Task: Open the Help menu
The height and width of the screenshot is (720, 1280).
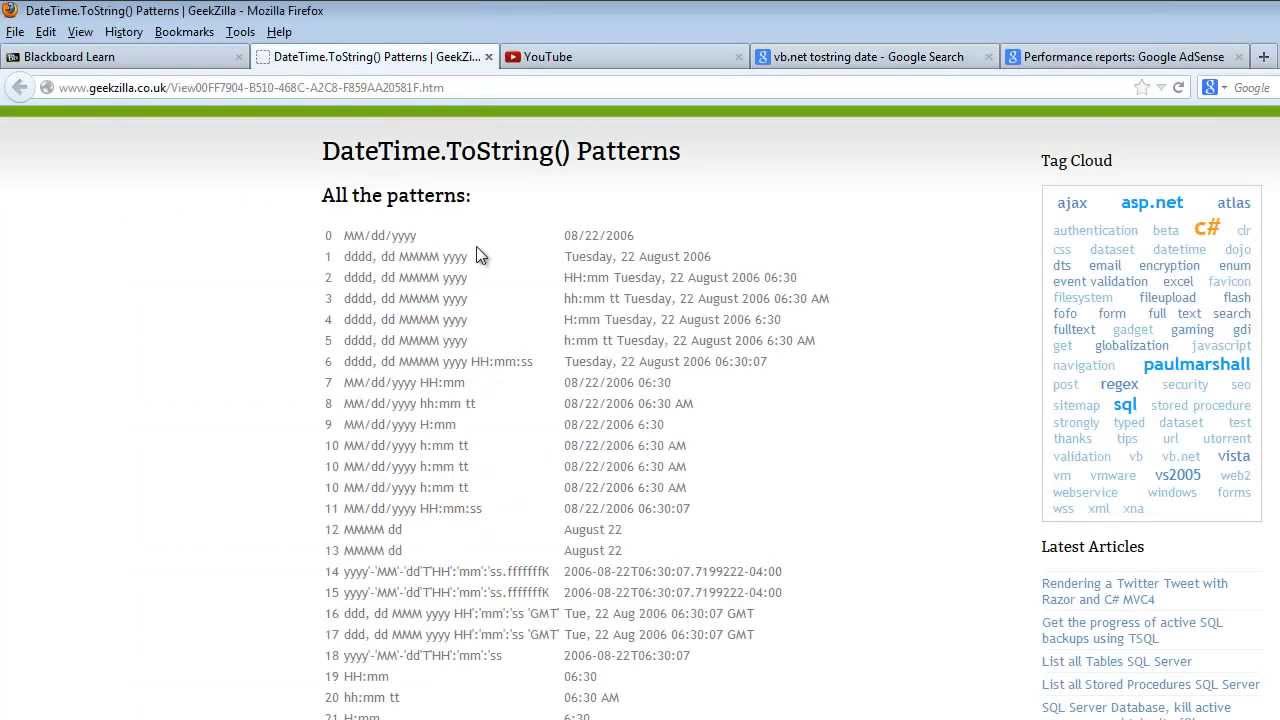Action: click(x=279, y=32)
